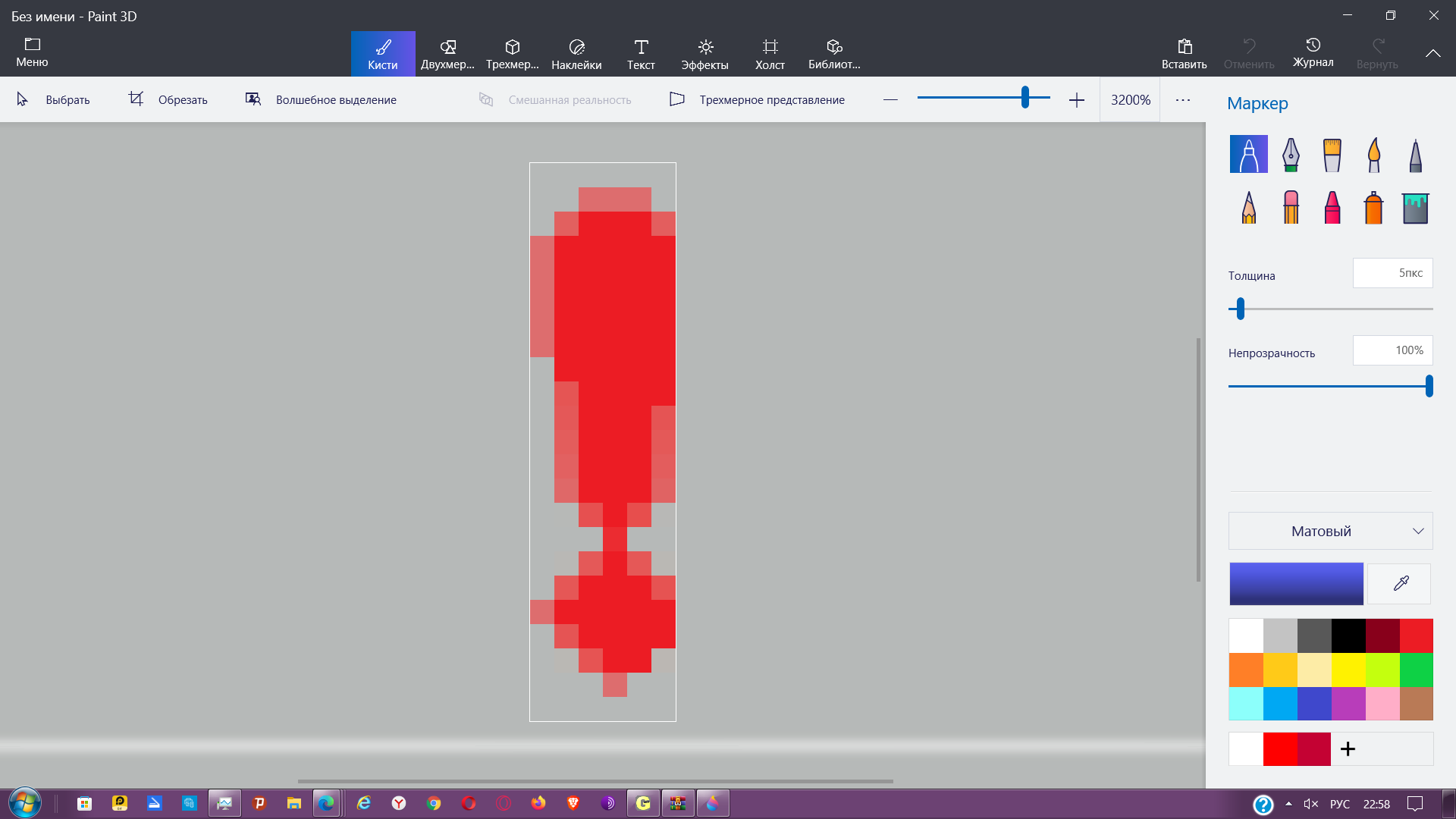
Task: Activate the Обрезать crop tool
Action: [x=168, y=99]
